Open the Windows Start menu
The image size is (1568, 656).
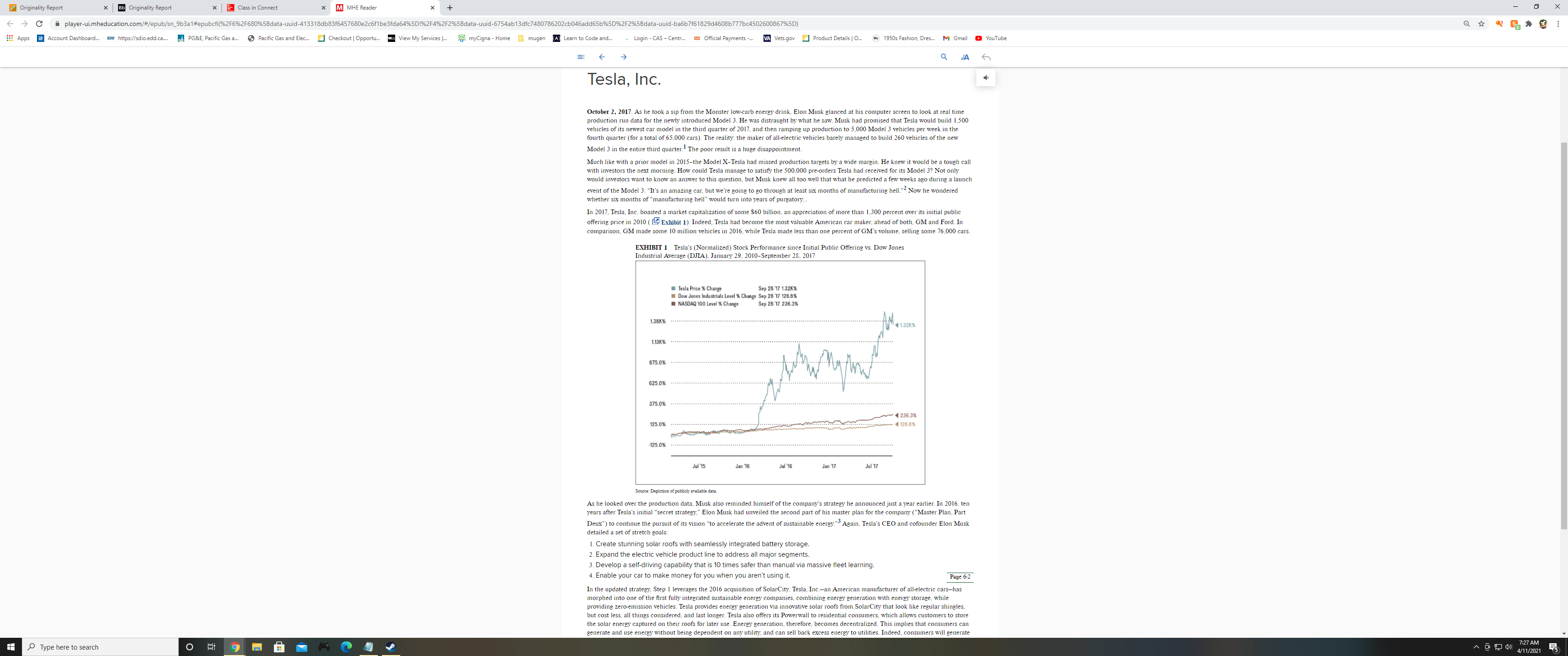pyautogui.click(x=11, y=647)
